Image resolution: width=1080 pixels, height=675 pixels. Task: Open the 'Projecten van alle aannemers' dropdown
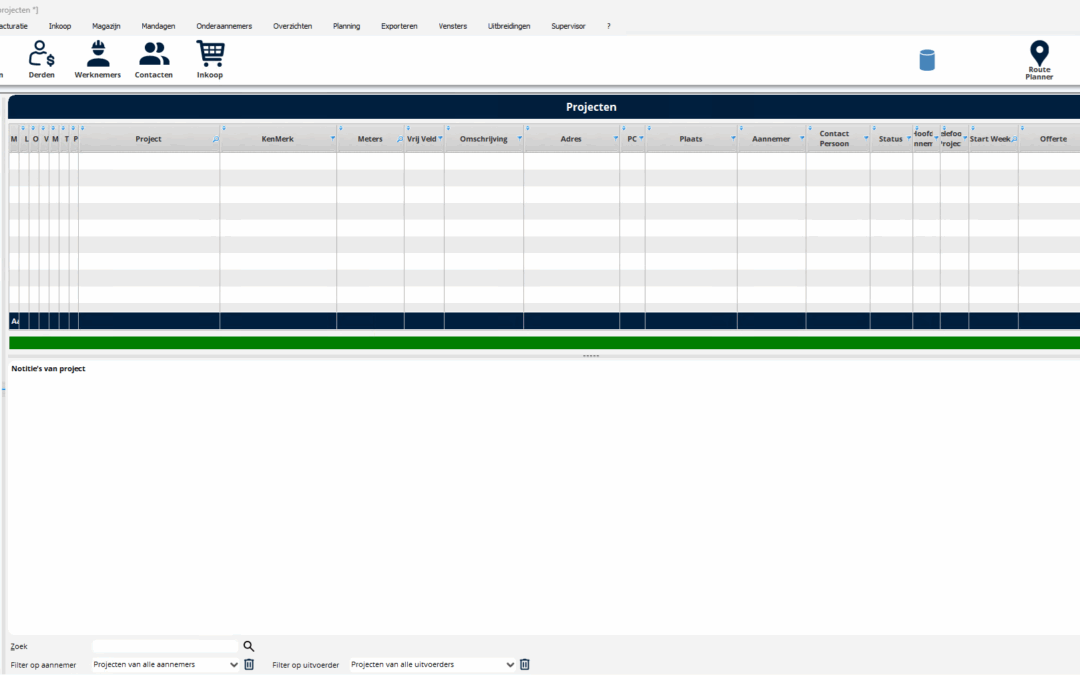coord(165,664)
